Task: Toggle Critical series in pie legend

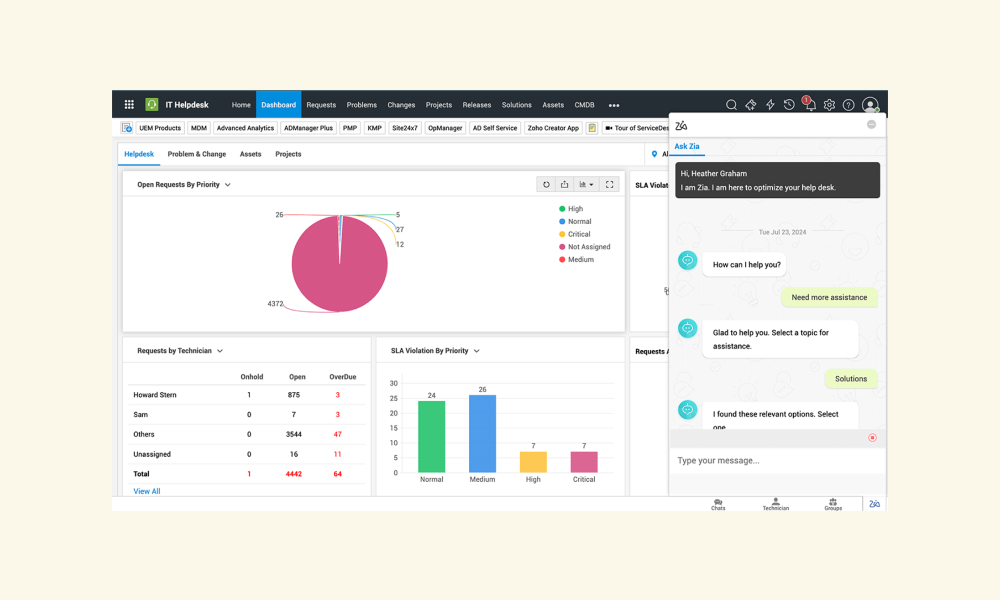Action: [x=575, y=234]
